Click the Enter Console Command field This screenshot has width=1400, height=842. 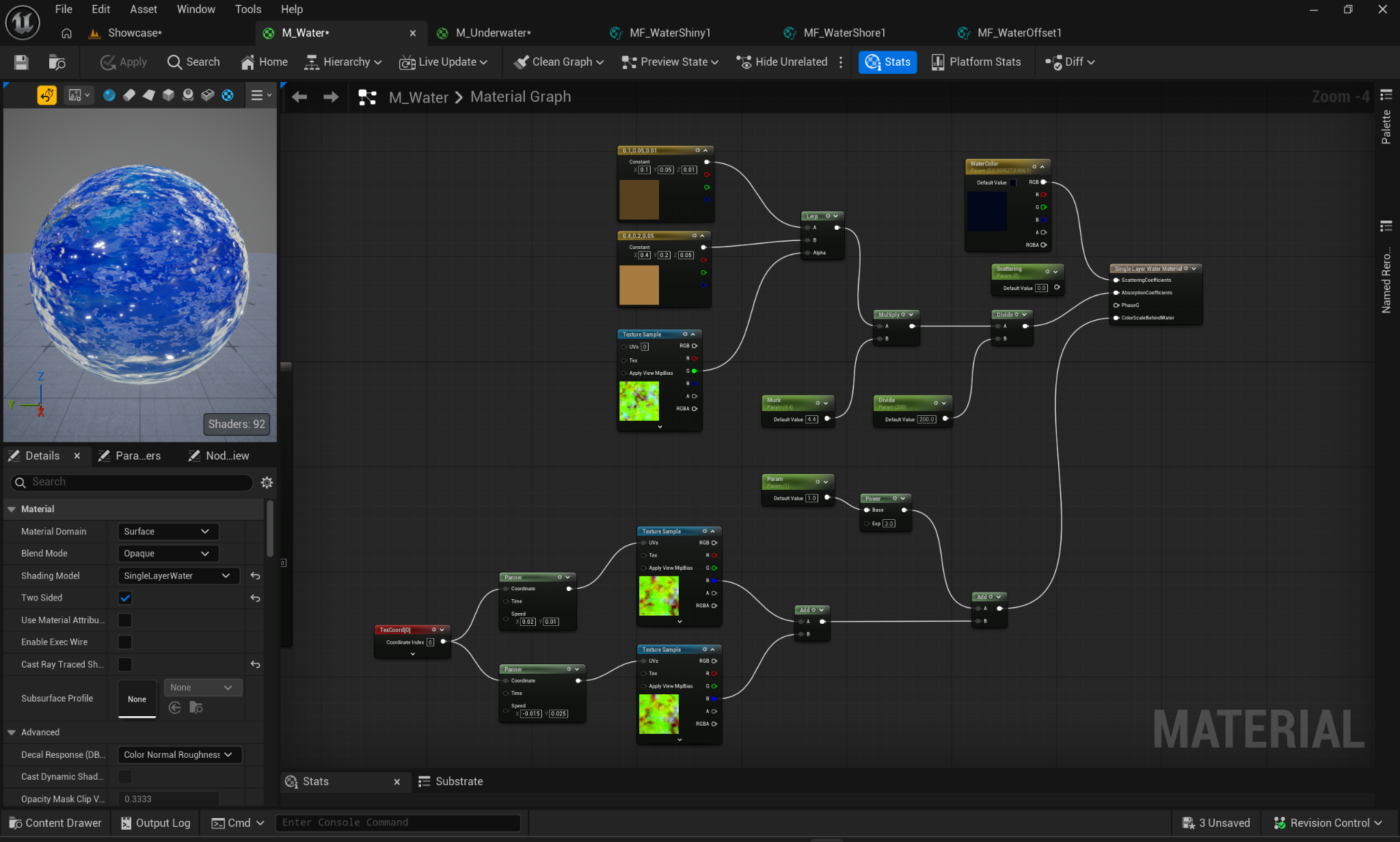pos(398,823)
